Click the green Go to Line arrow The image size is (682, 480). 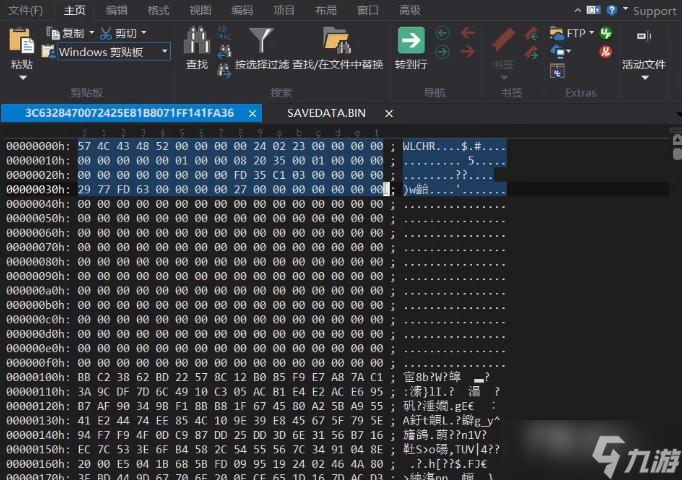(x=411, y=41)
